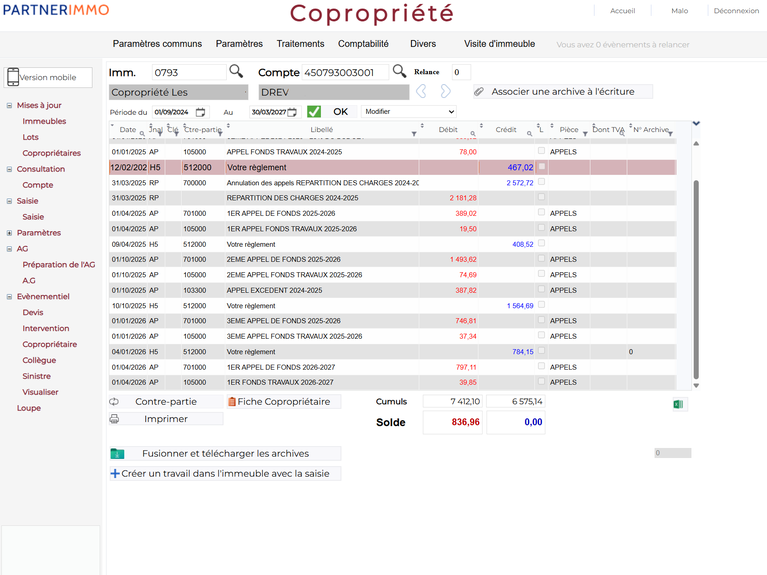This screenshot has width=767, height=575.
Task: Collapse the Mises à jour tree section
Action: pyautogui.click(x=9, y=105)
